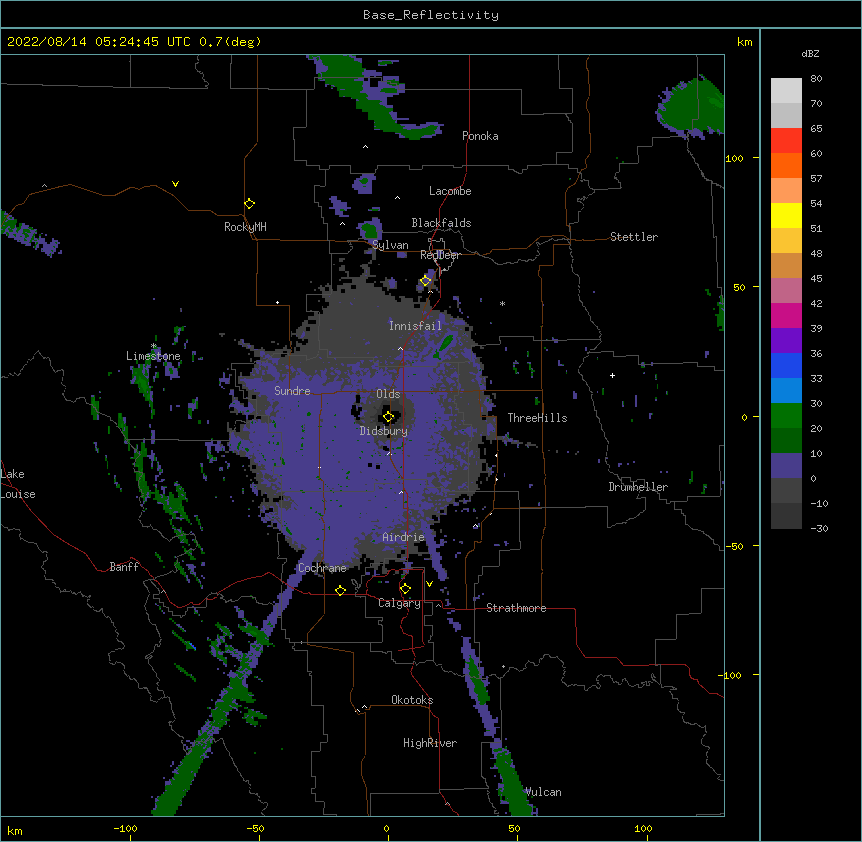Click the yellow diamond marker below Cochrane
This screenshot has height=842, width=862.
point(340,590)
